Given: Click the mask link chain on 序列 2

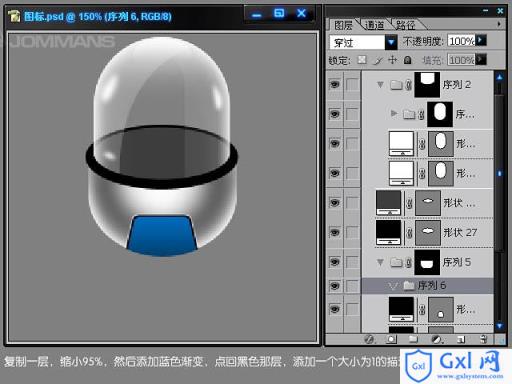Looking at the screenshot, I should pos(409,85).
